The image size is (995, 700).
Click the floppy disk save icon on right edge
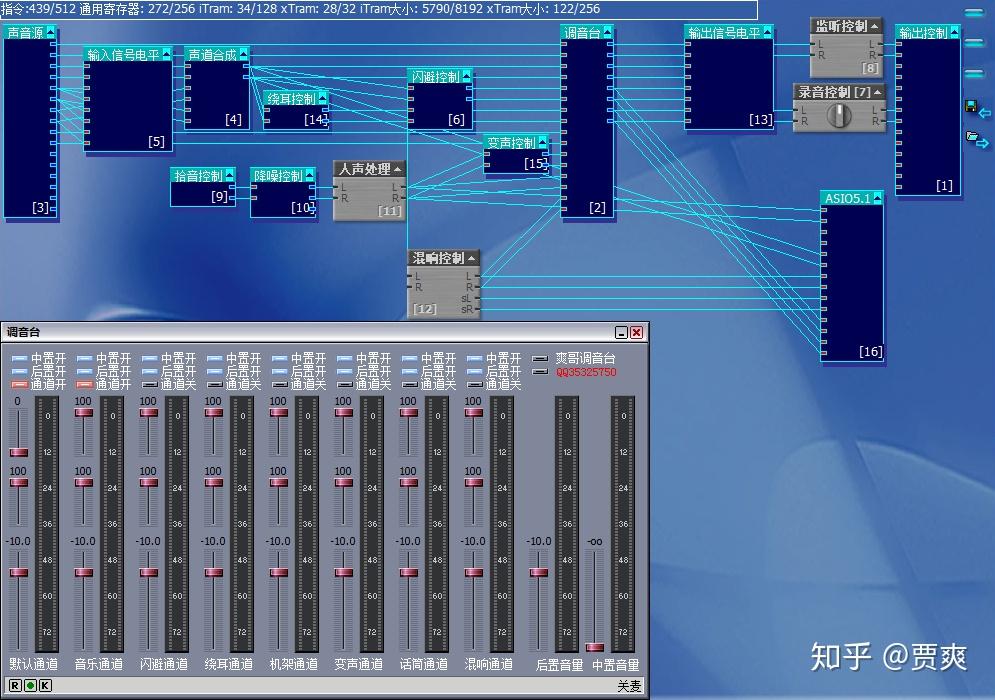(x=971, y=107)
